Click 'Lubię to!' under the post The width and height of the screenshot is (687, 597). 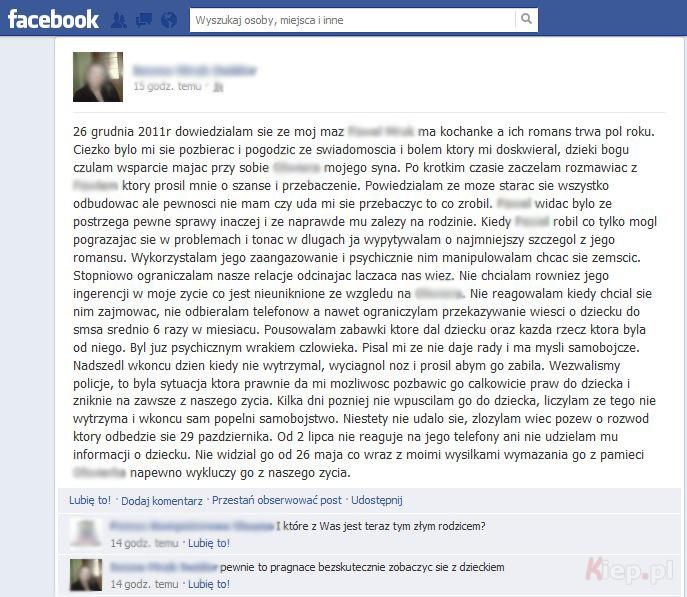tap(90, 500)
